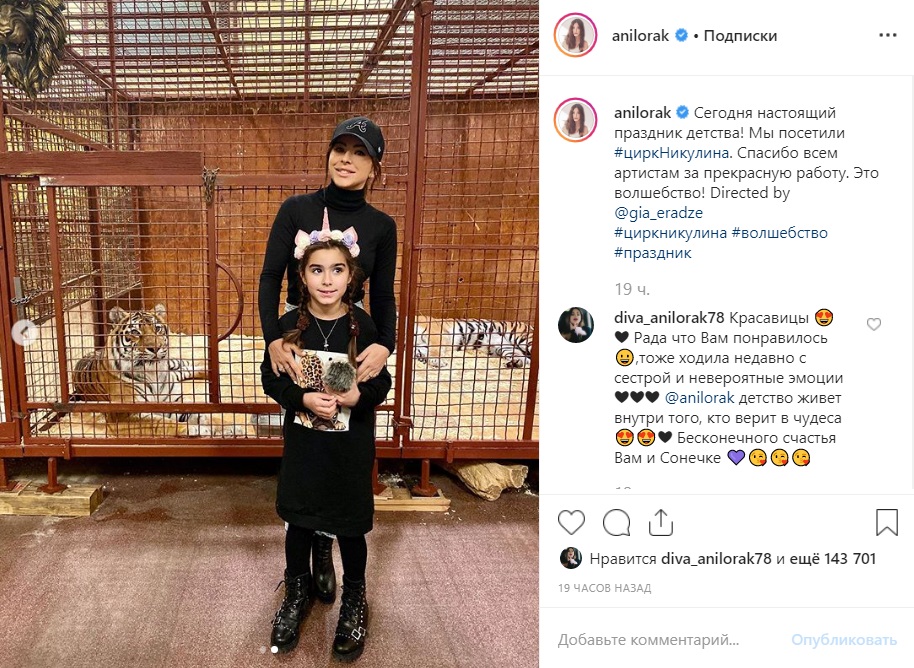914x668 pixels.
Task: Open the #праздник hashtag
Action: coord(652,252)
